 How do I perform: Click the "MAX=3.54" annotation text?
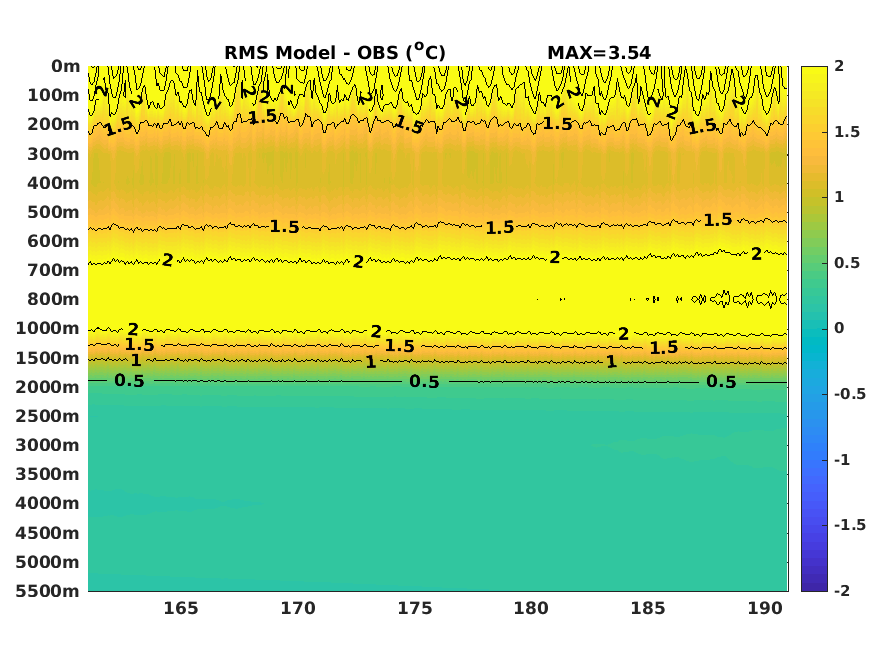click(x=599, y=52)
